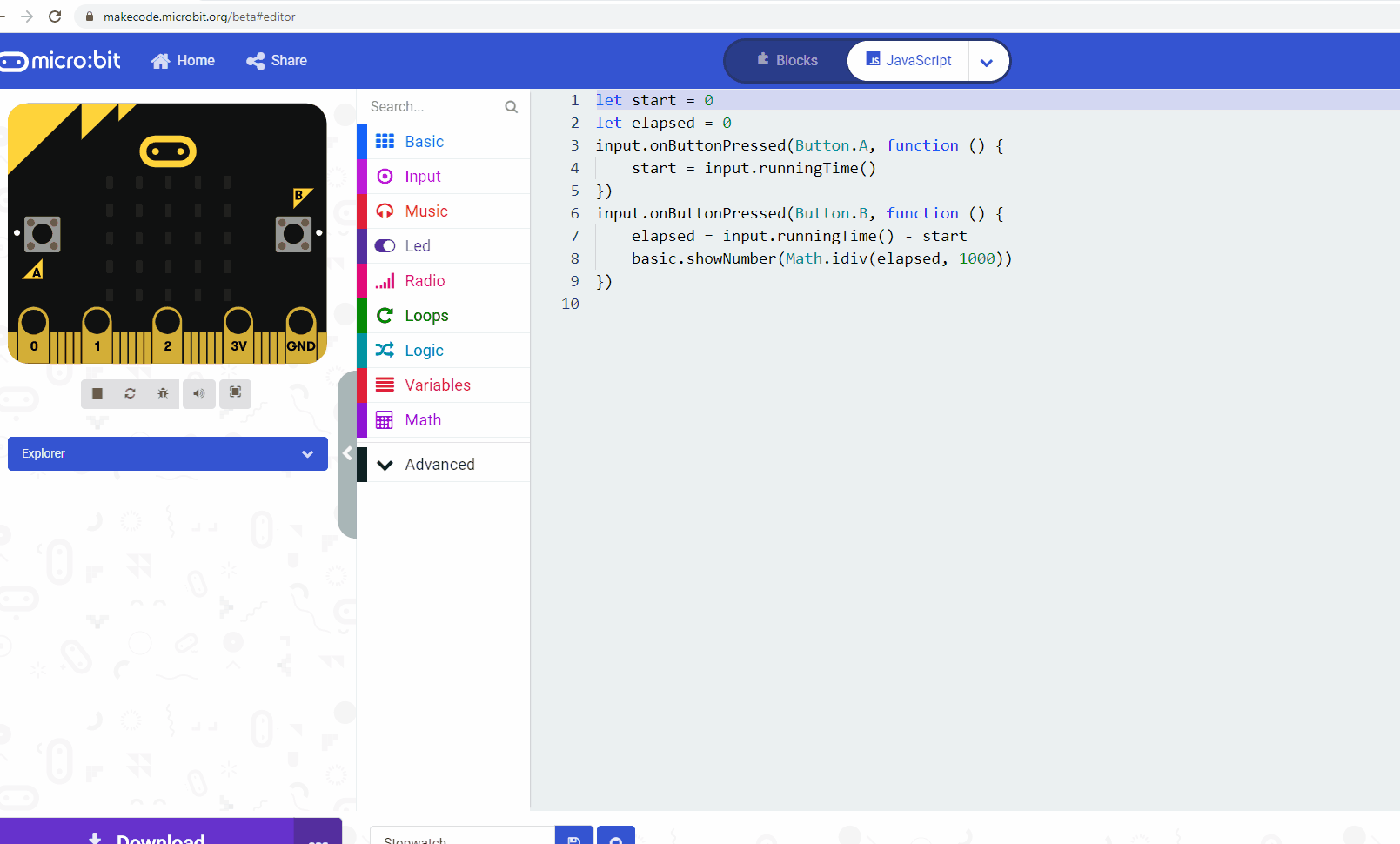
Task: Switch to Blocks view
Action: click(x=786, y=60)
